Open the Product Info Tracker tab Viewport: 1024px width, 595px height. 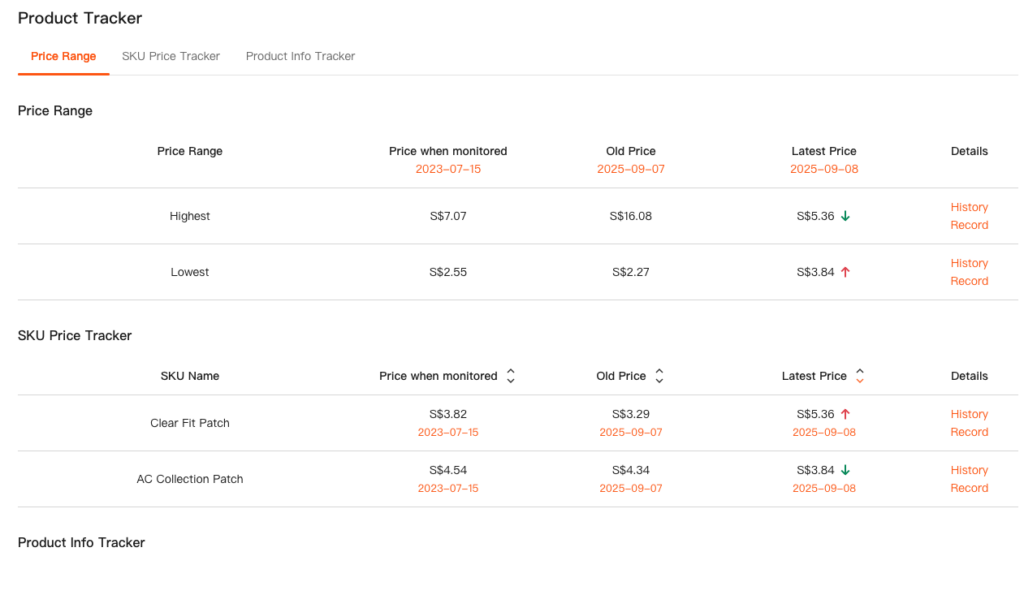pyautogui.click(x=300, y=56)
